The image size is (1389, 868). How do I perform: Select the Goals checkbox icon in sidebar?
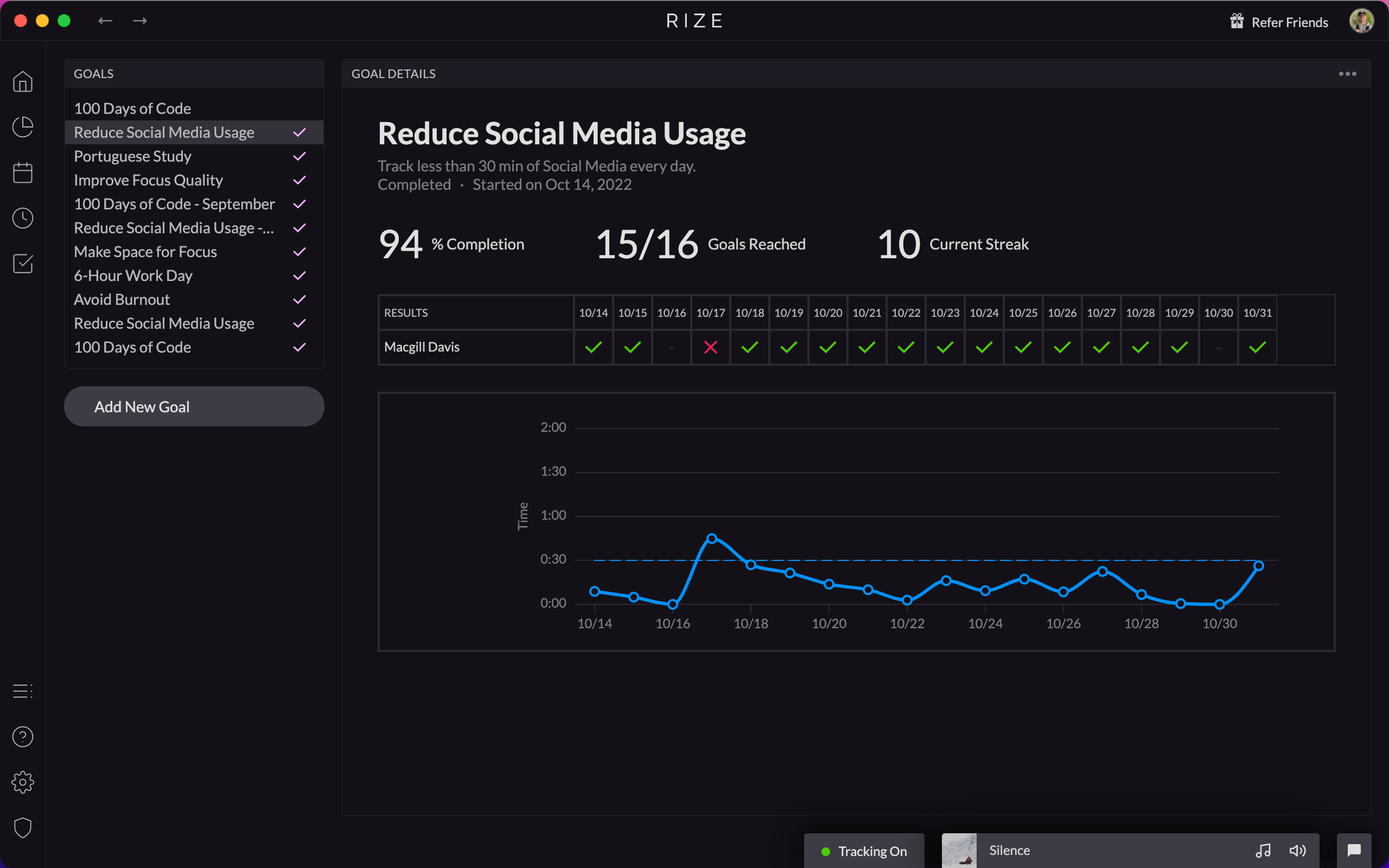tap(23, 264)
